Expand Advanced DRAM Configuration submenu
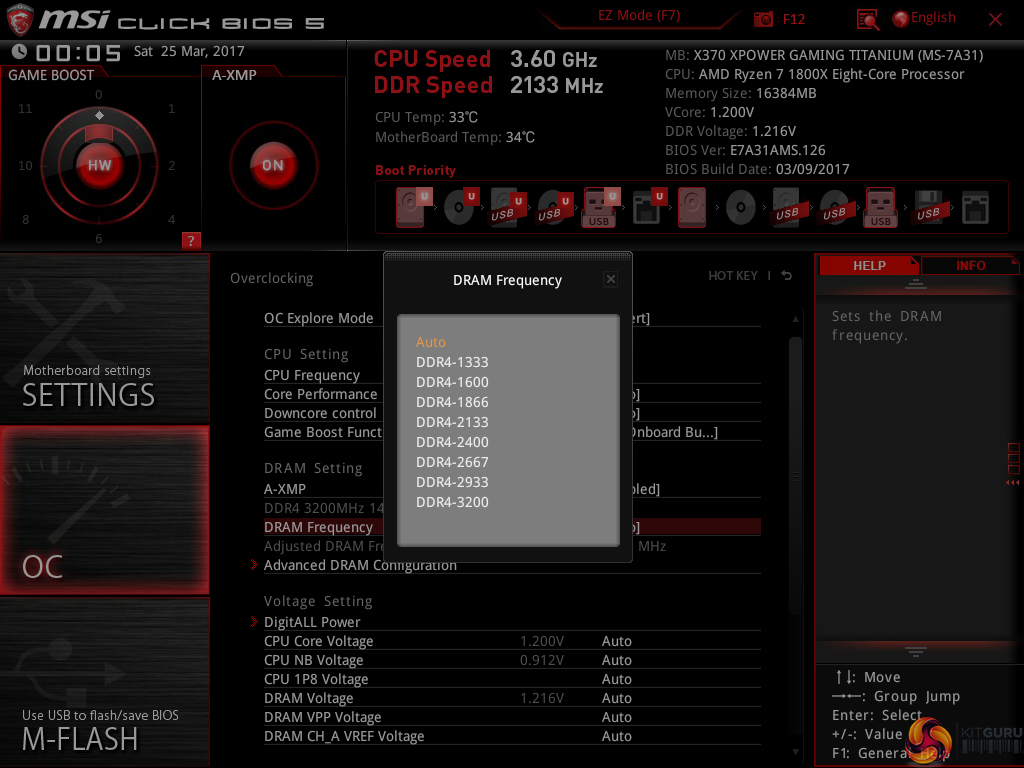This screenshot has height=768, width=1024. 360,566
